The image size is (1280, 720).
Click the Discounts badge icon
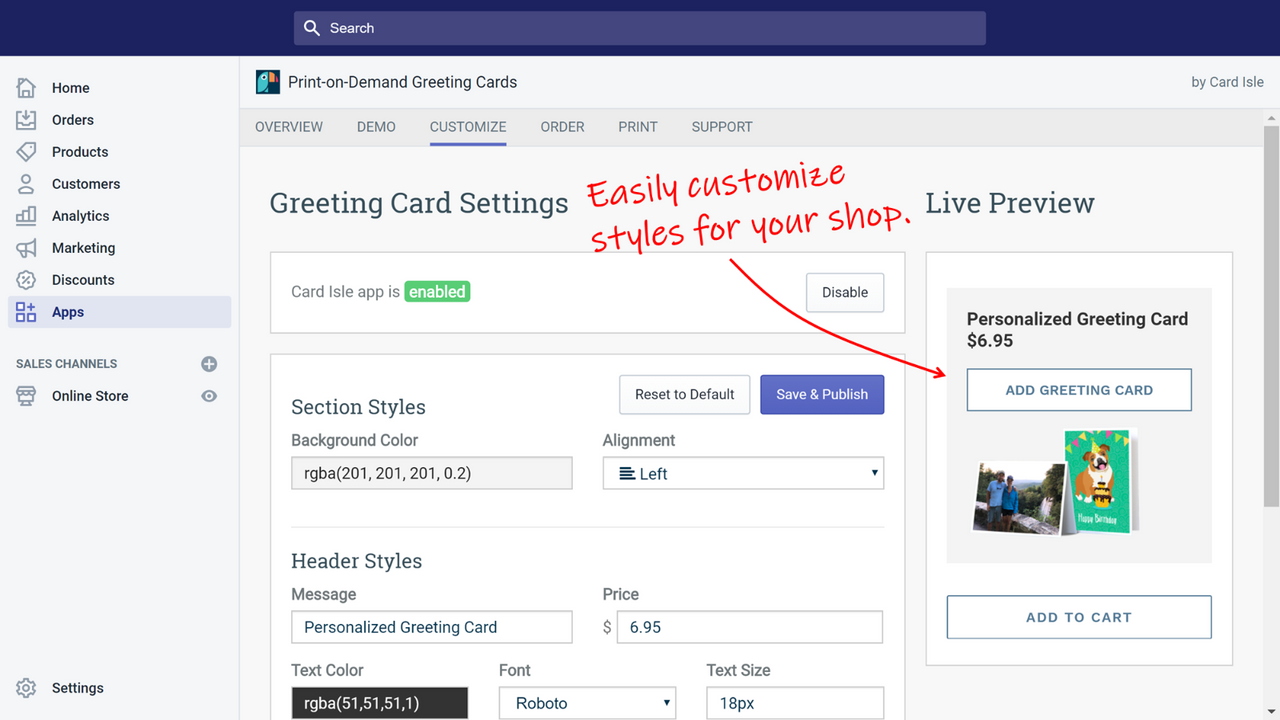(26, 280)
